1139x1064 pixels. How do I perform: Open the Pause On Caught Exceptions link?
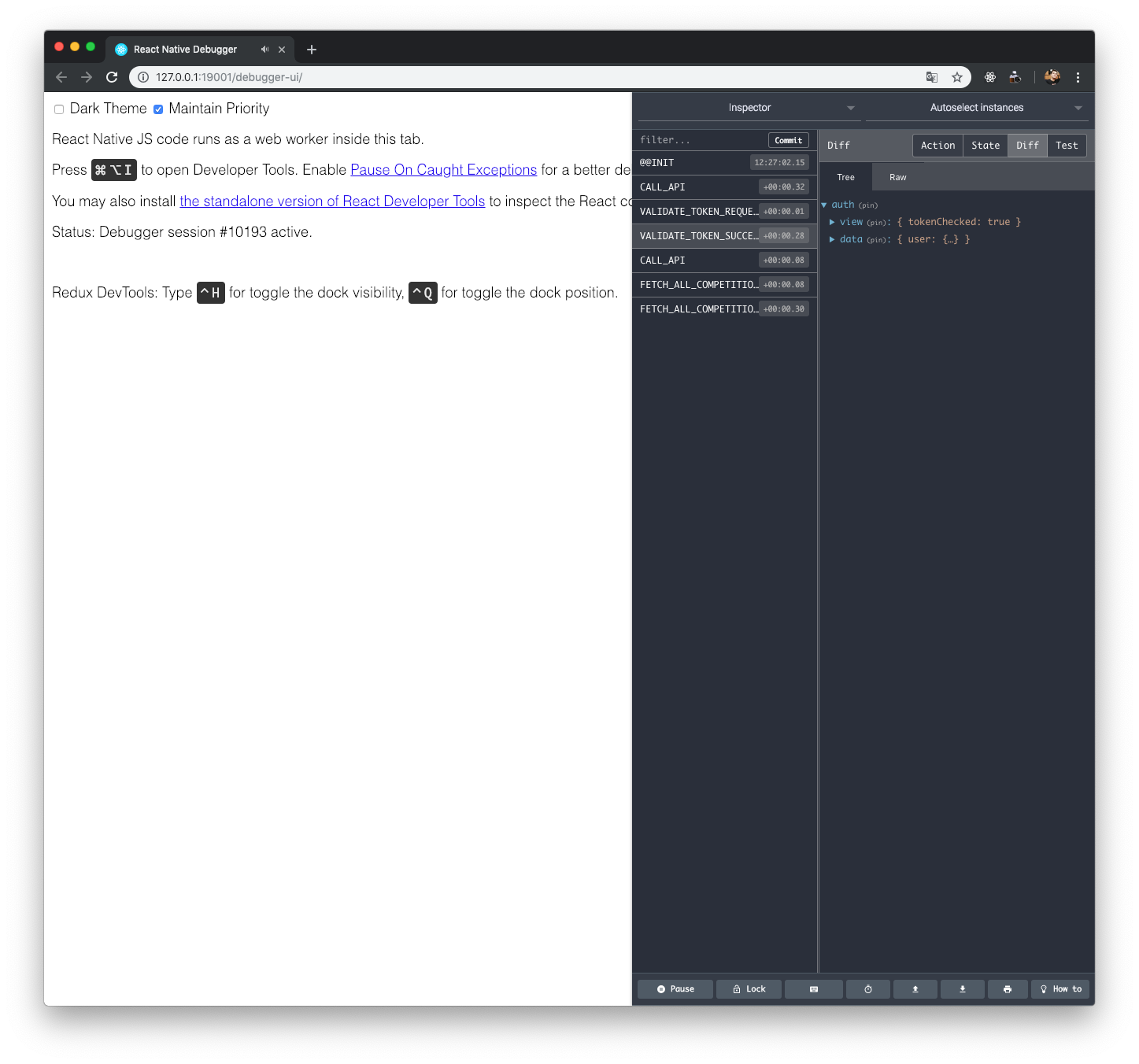(x=444, y=170)
